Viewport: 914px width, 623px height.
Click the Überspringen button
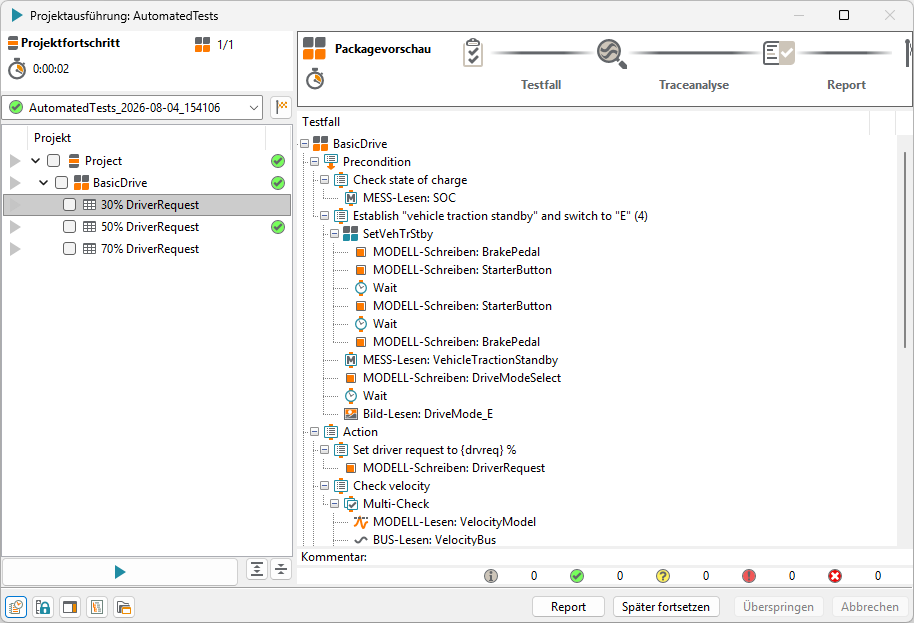coord(778,607)
